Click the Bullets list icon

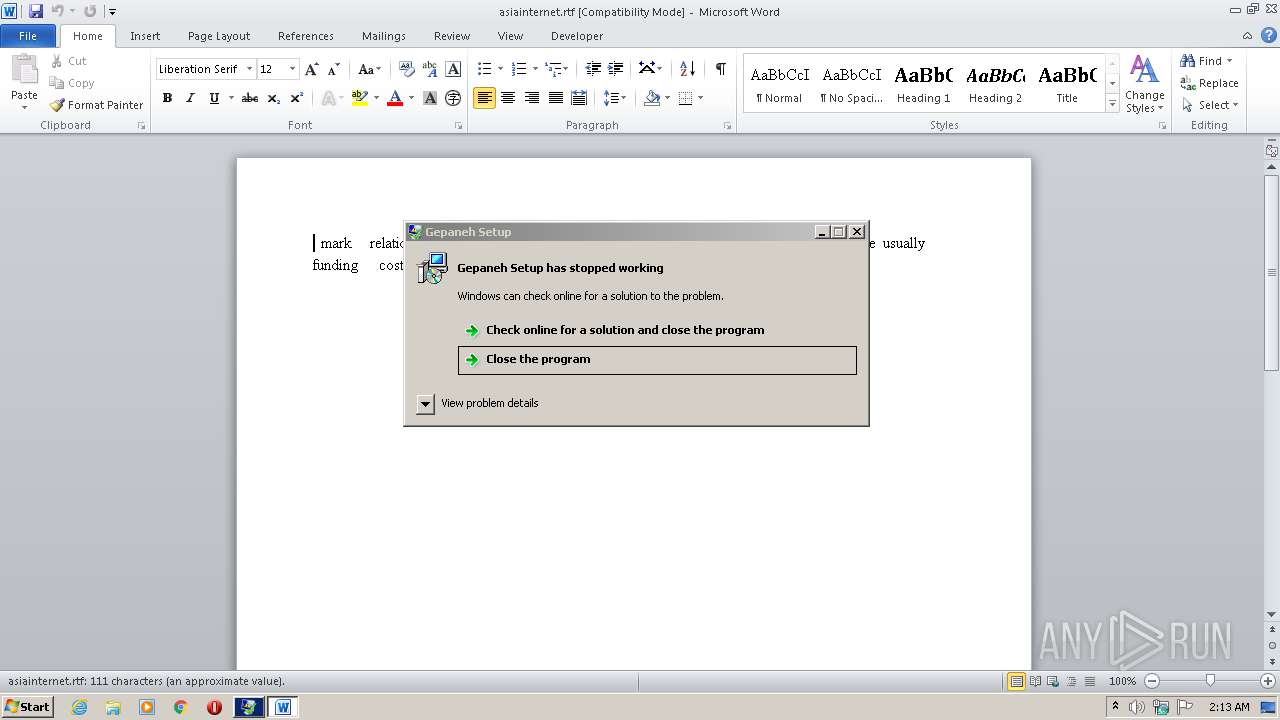point(484,69)
